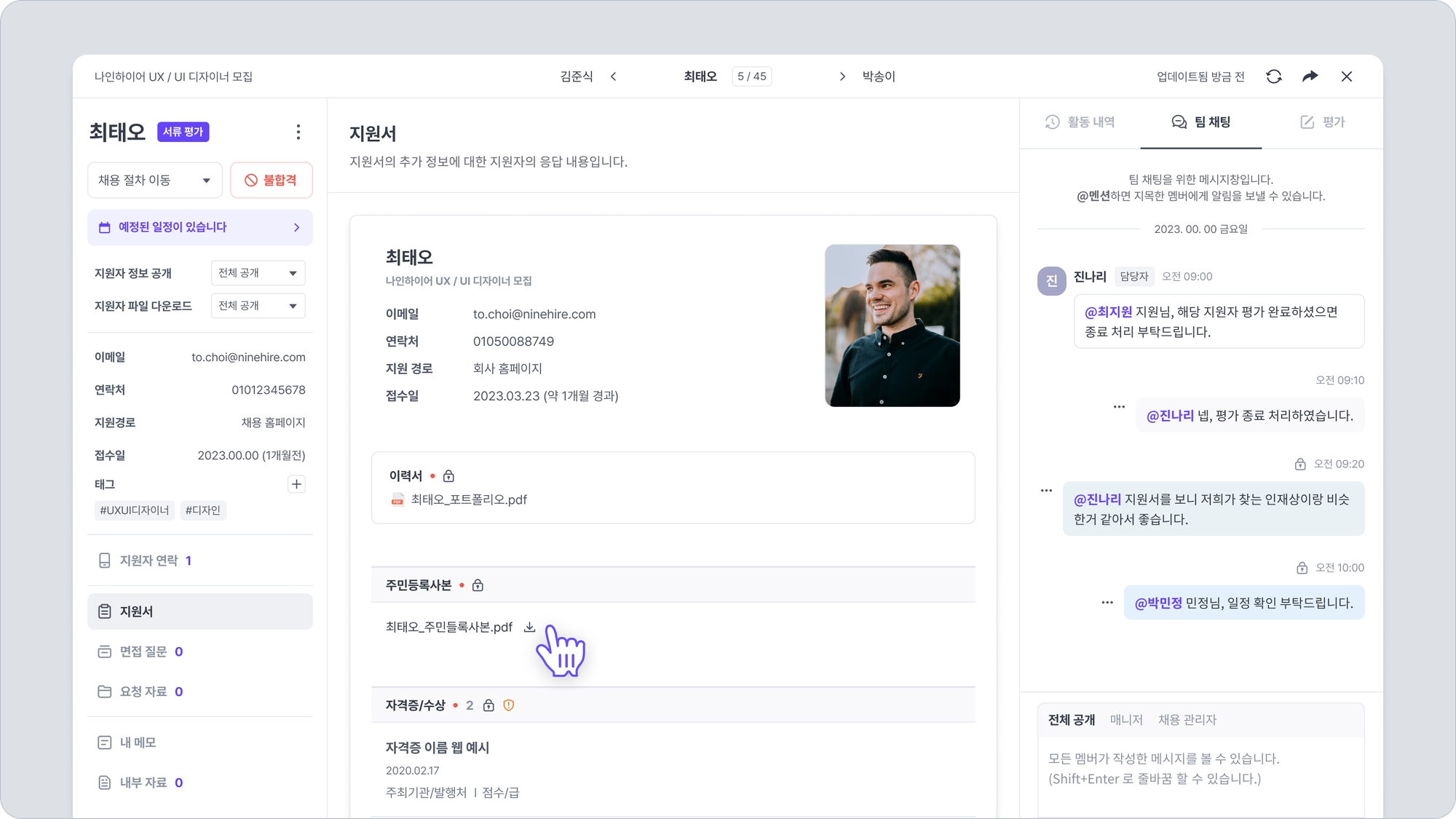
Task: Switch to 팀 채팅 tab
Action: (x=1200, y=122)
